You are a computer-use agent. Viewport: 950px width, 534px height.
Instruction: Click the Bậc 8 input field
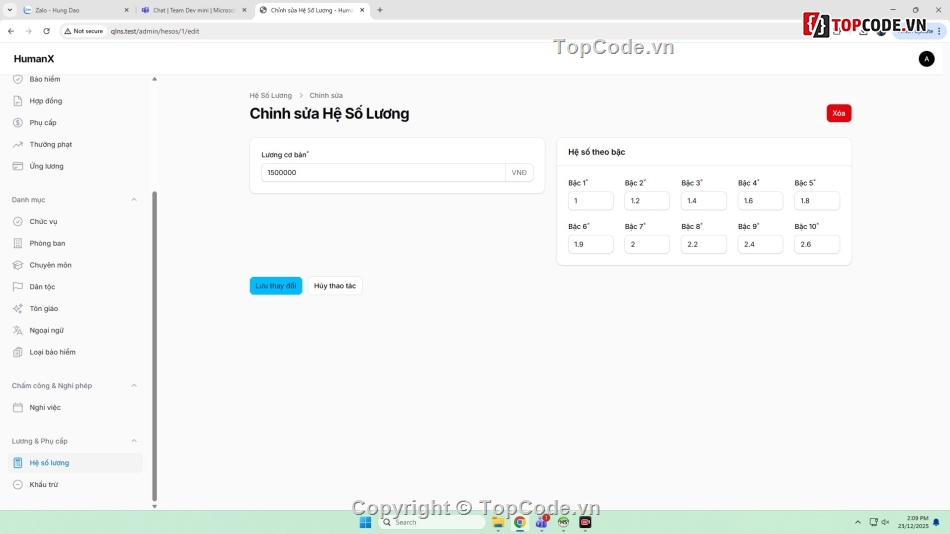(x=703, y=244)
